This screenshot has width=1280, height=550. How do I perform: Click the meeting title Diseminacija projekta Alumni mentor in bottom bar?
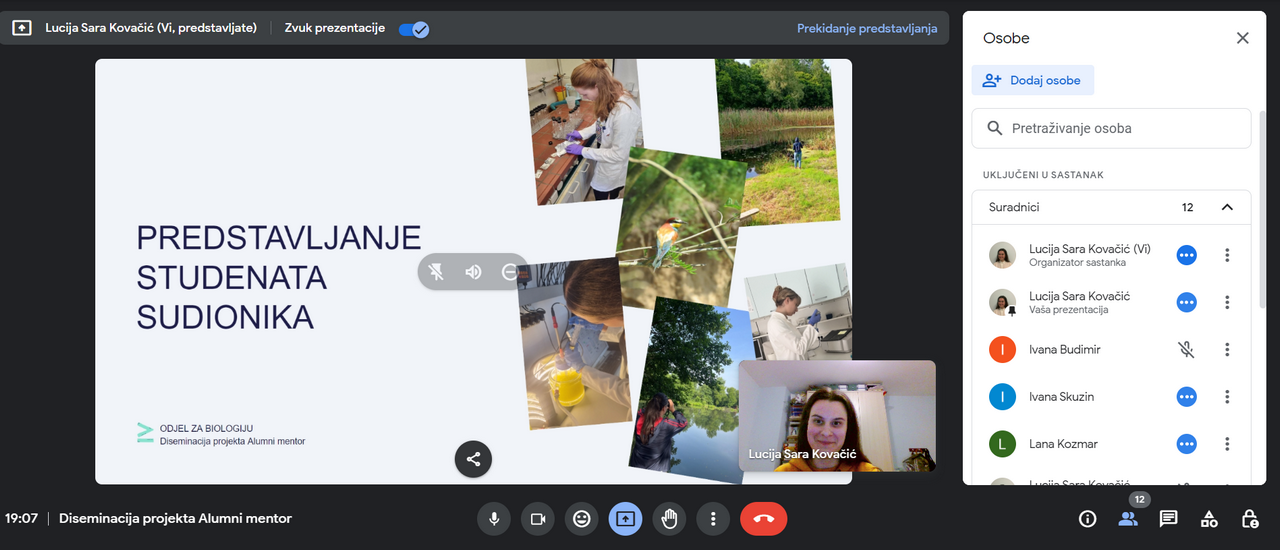point(175,518)
